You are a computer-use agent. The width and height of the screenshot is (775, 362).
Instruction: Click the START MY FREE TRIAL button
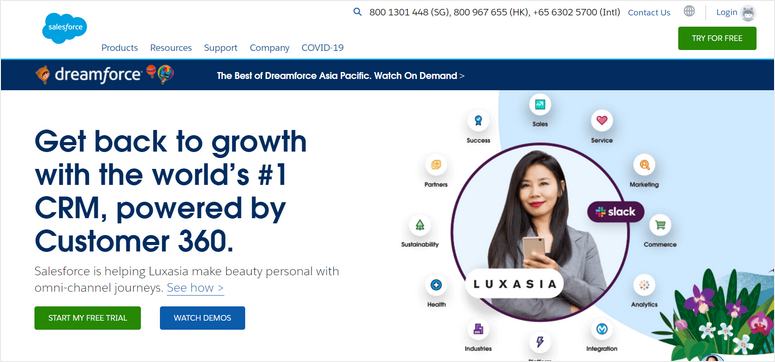pyautogui.click(x=87, y=318)
